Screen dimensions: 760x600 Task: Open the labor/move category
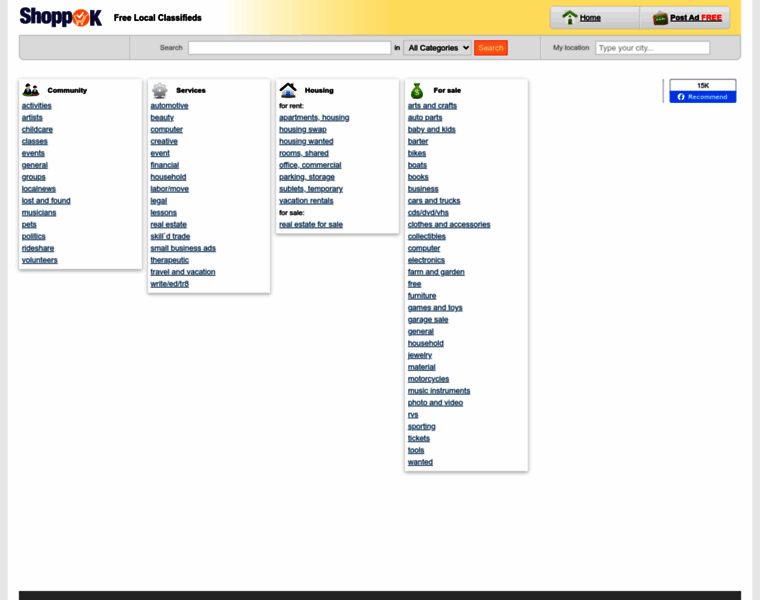[169, 189]
